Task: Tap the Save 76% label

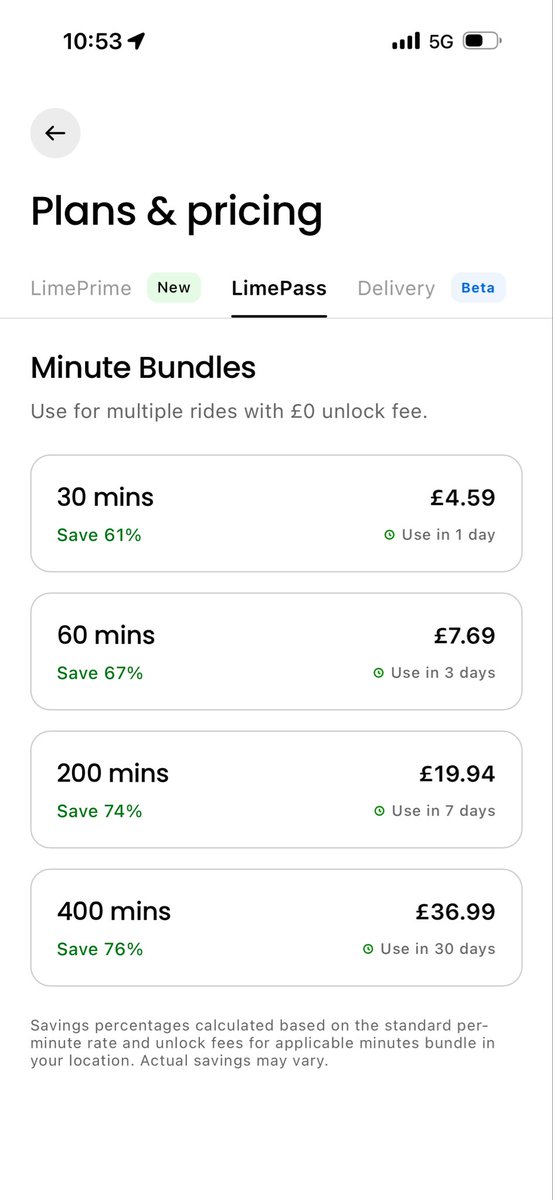Action: (100, 949)
